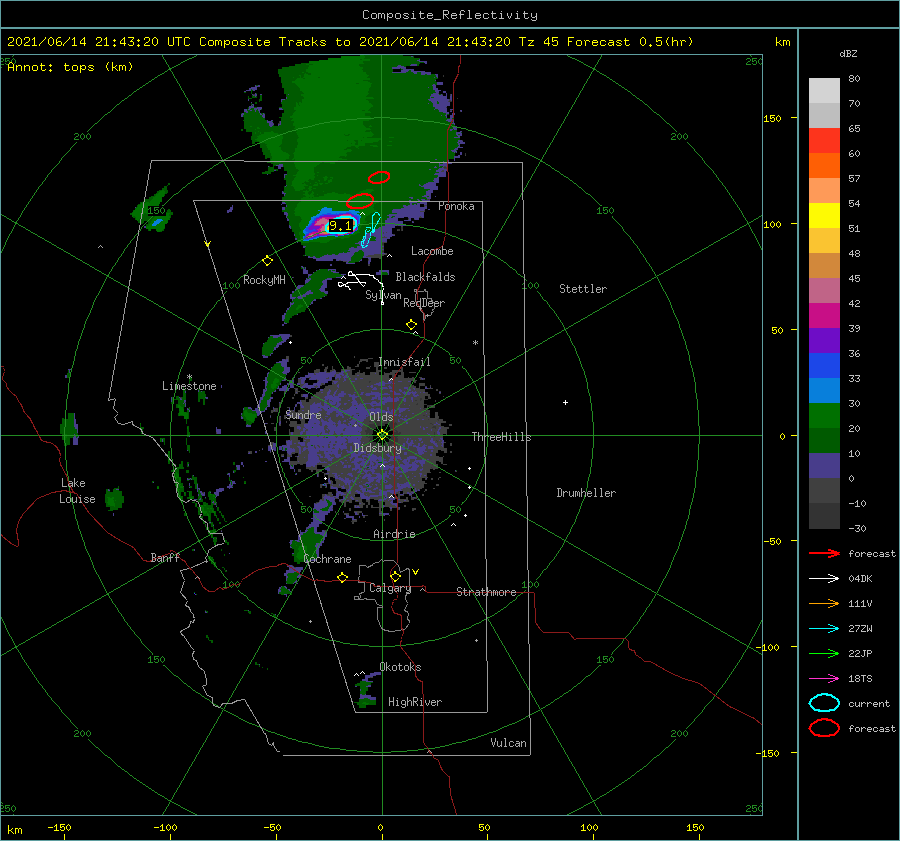
Task: Click the red forecast ellipse legend symbol
Action: point(824,728)
